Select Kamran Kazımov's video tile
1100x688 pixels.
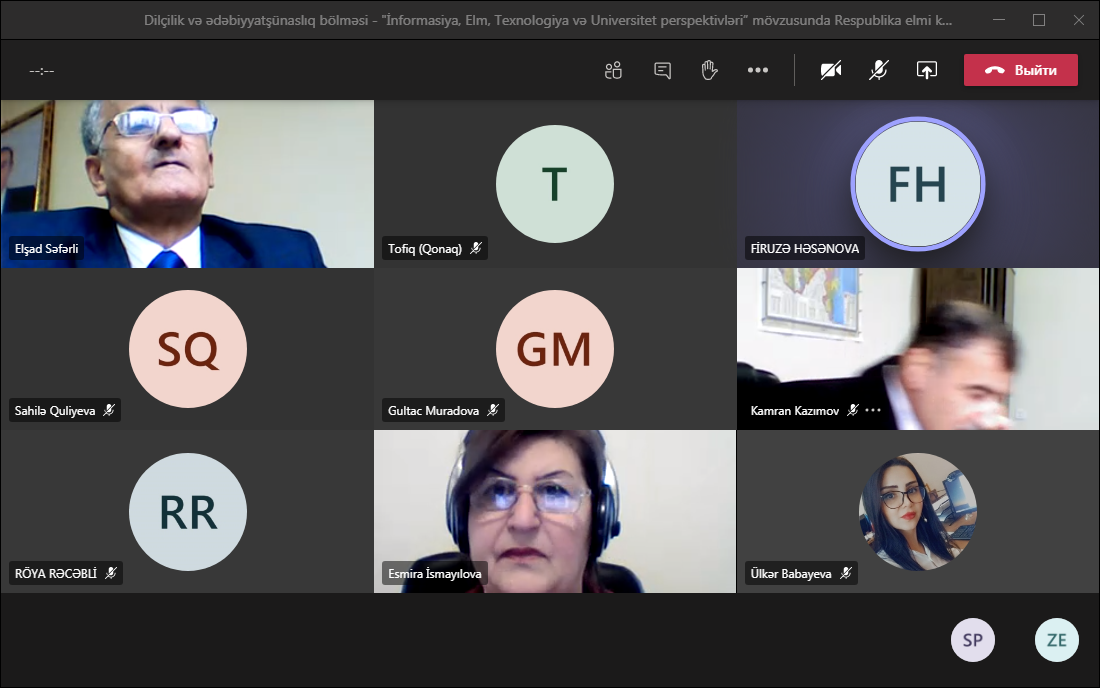click(918, 349)
